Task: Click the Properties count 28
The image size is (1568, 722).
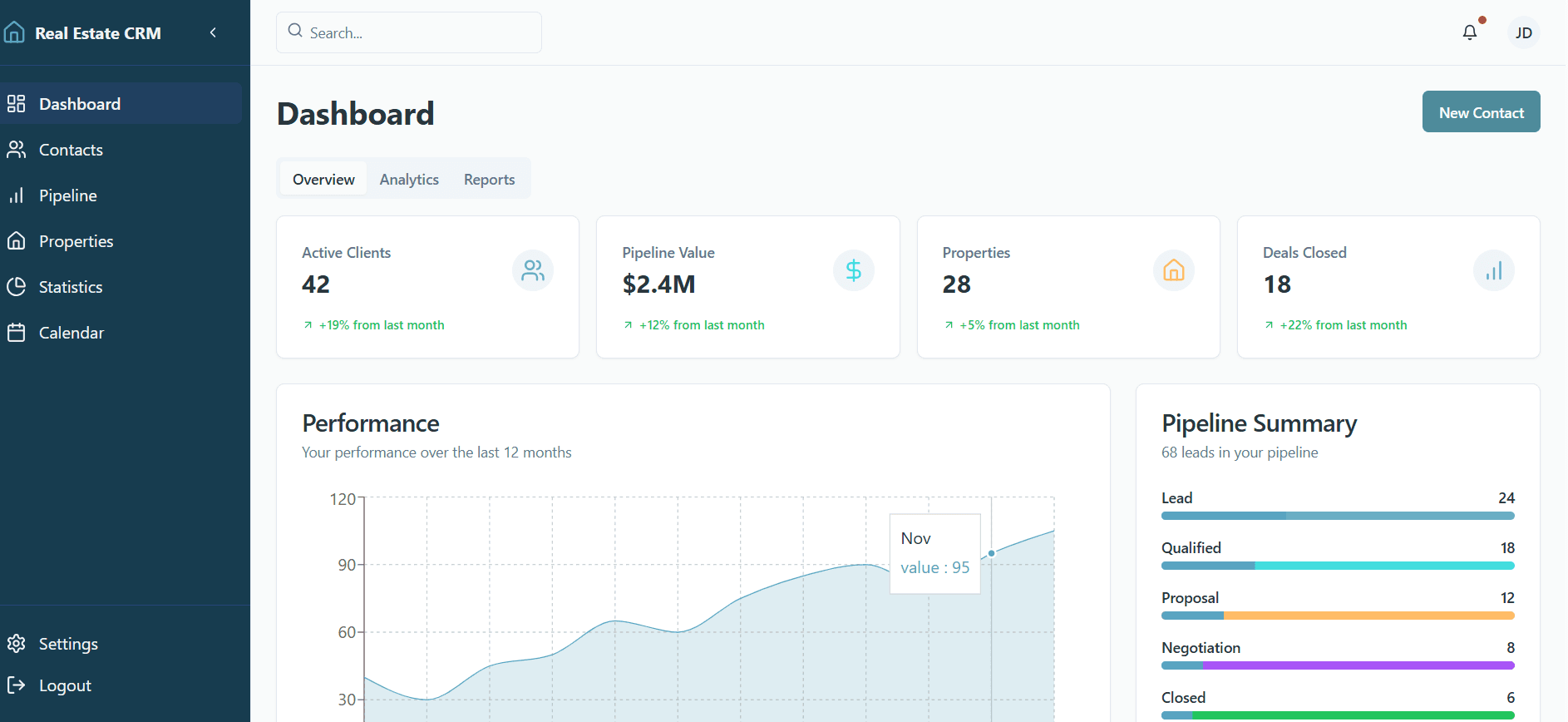Action: click(x=957, y=284)
